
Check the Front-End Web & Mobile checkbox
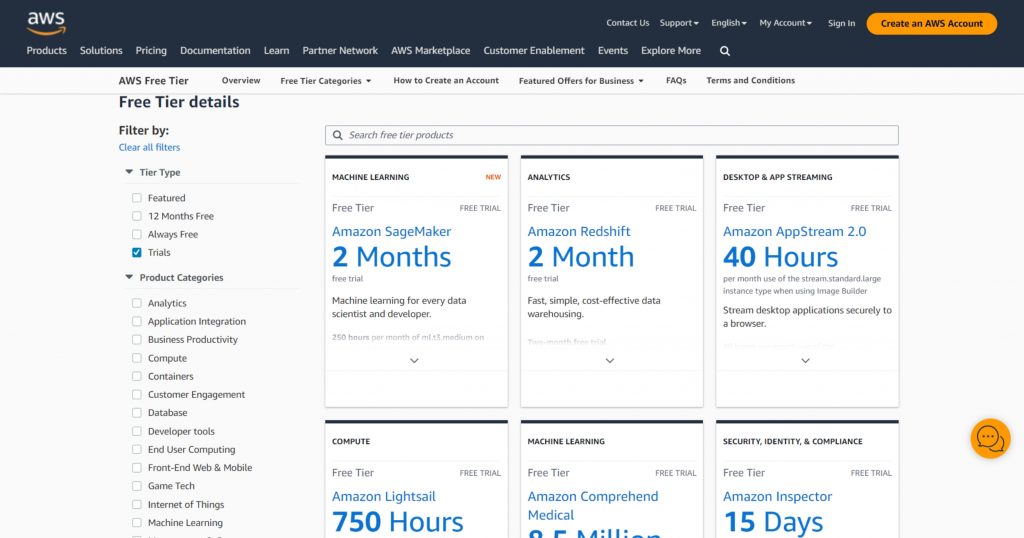tap(136, 467)
